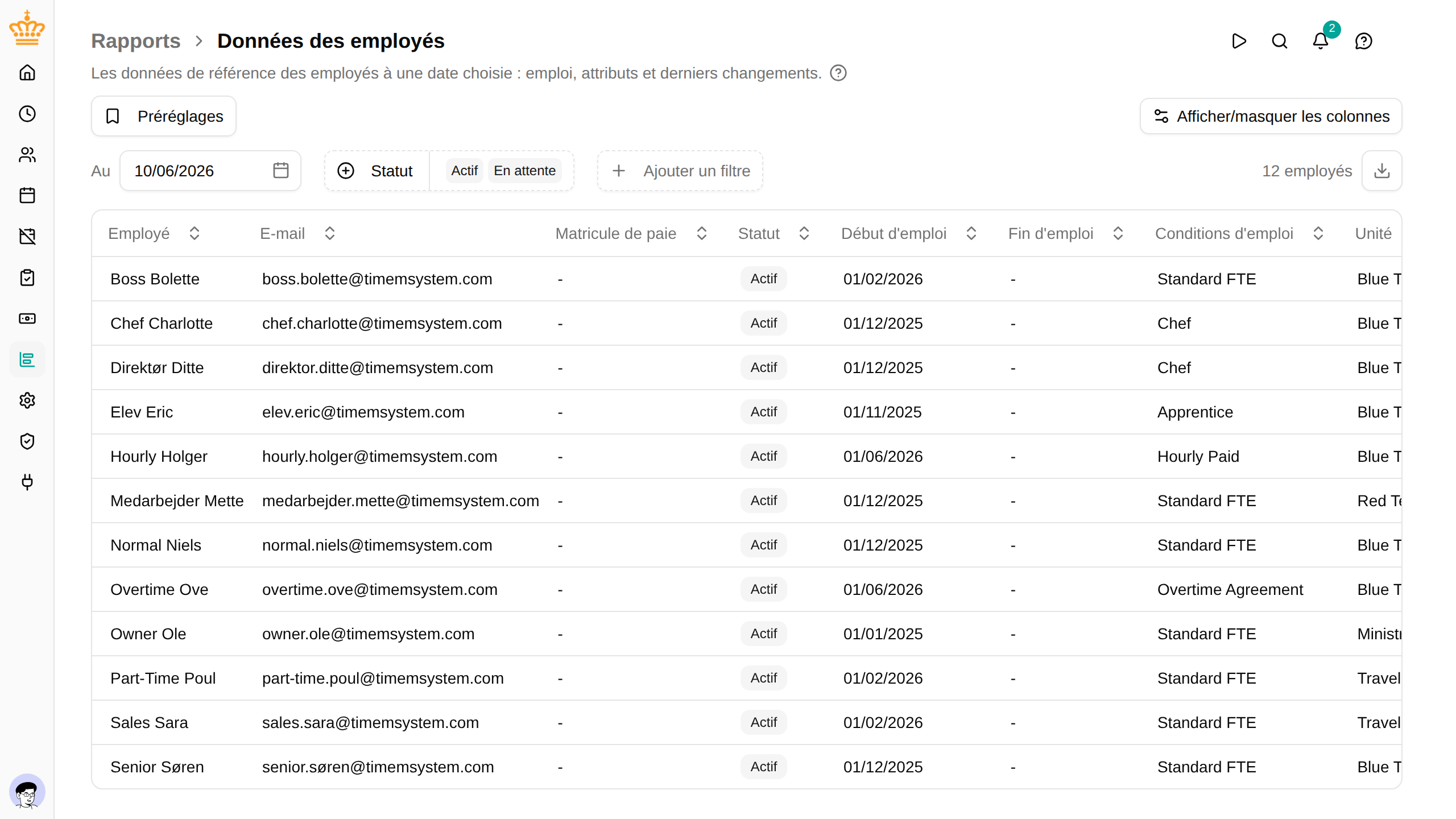Sort by Conditions d'emploi column
1456x819 pixels.
pyautogui.click(x=1318, y=234)
